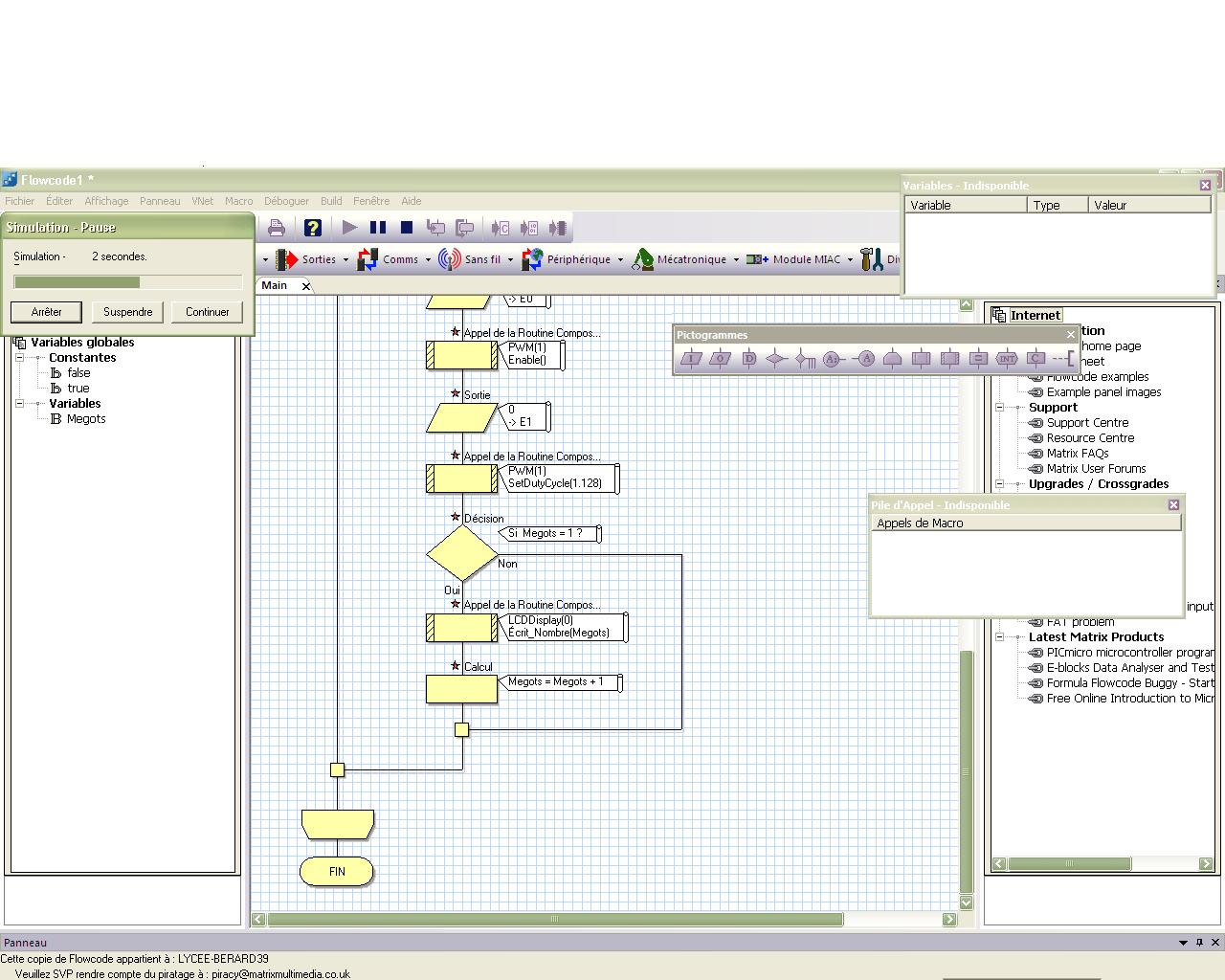Start simulation with the Play icon
This screenshot has width=1225, height=980.
pyautogui.click(x=349, y=228)
